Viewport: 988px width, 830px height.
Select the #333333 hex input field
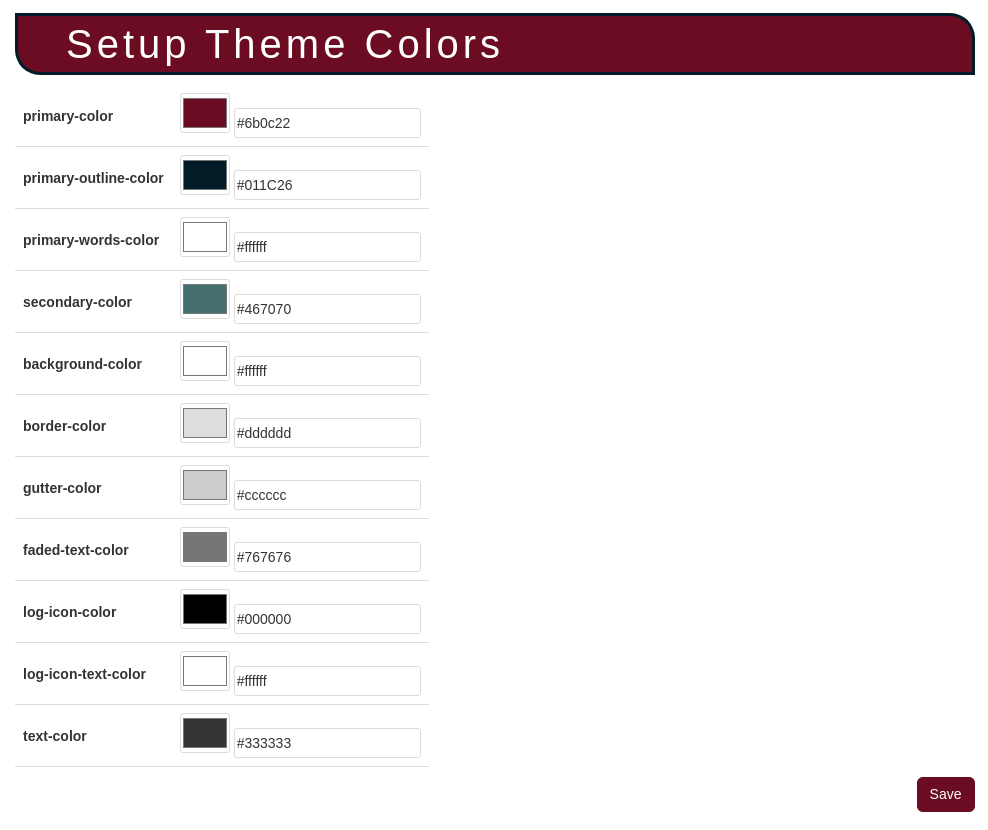point(327,743)
